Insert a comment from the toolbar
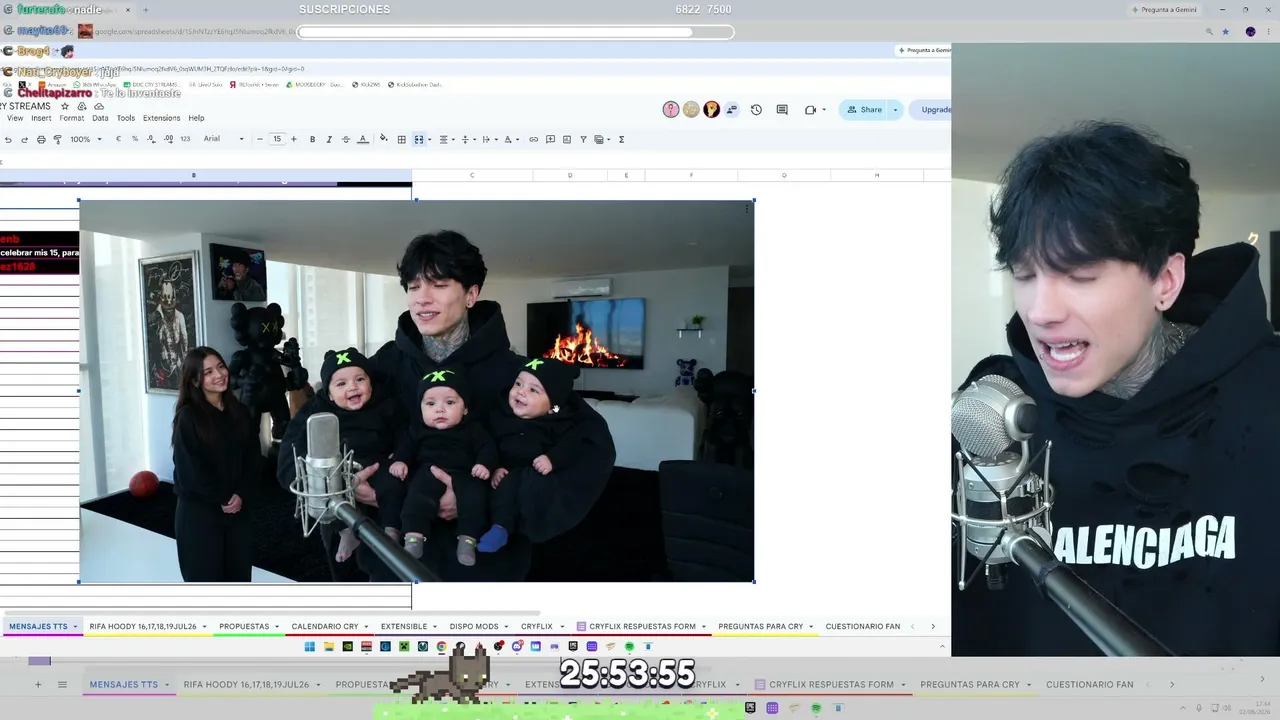Viewport: 1280px width, 720px height. pyautogui.click(x=550, y=139)
